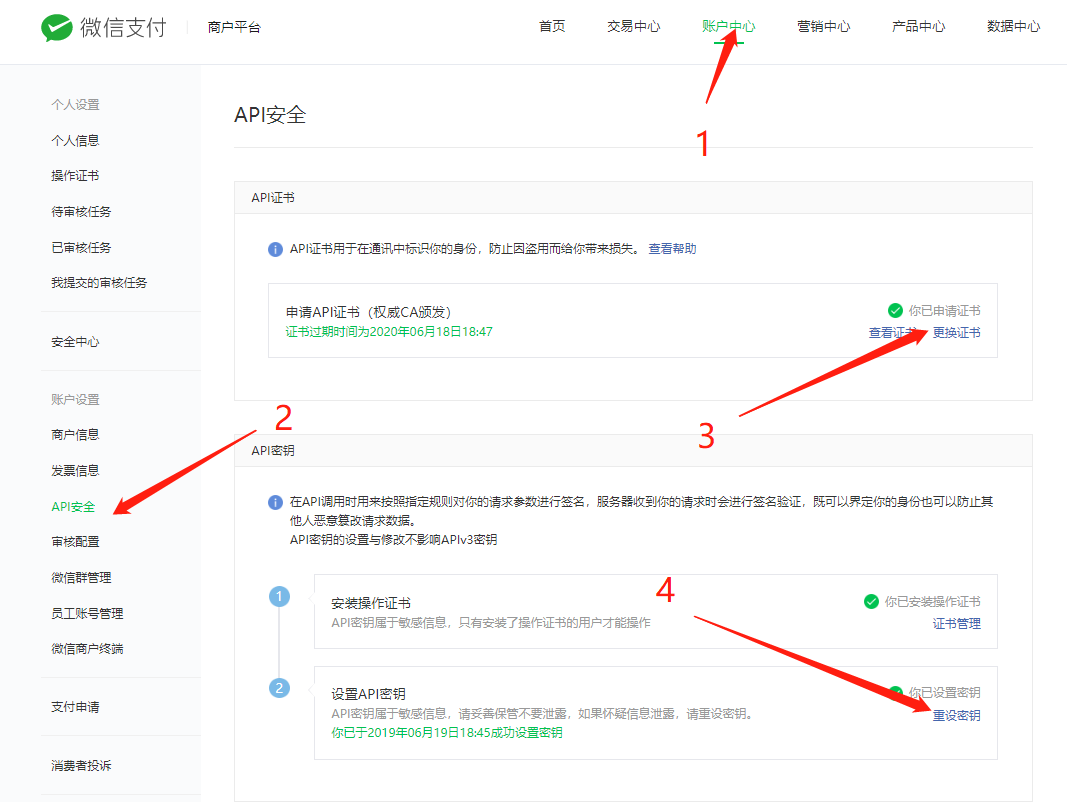Open 我提交的审核任务 in sidebar
1067x802 pixels.
click(99, 283)
